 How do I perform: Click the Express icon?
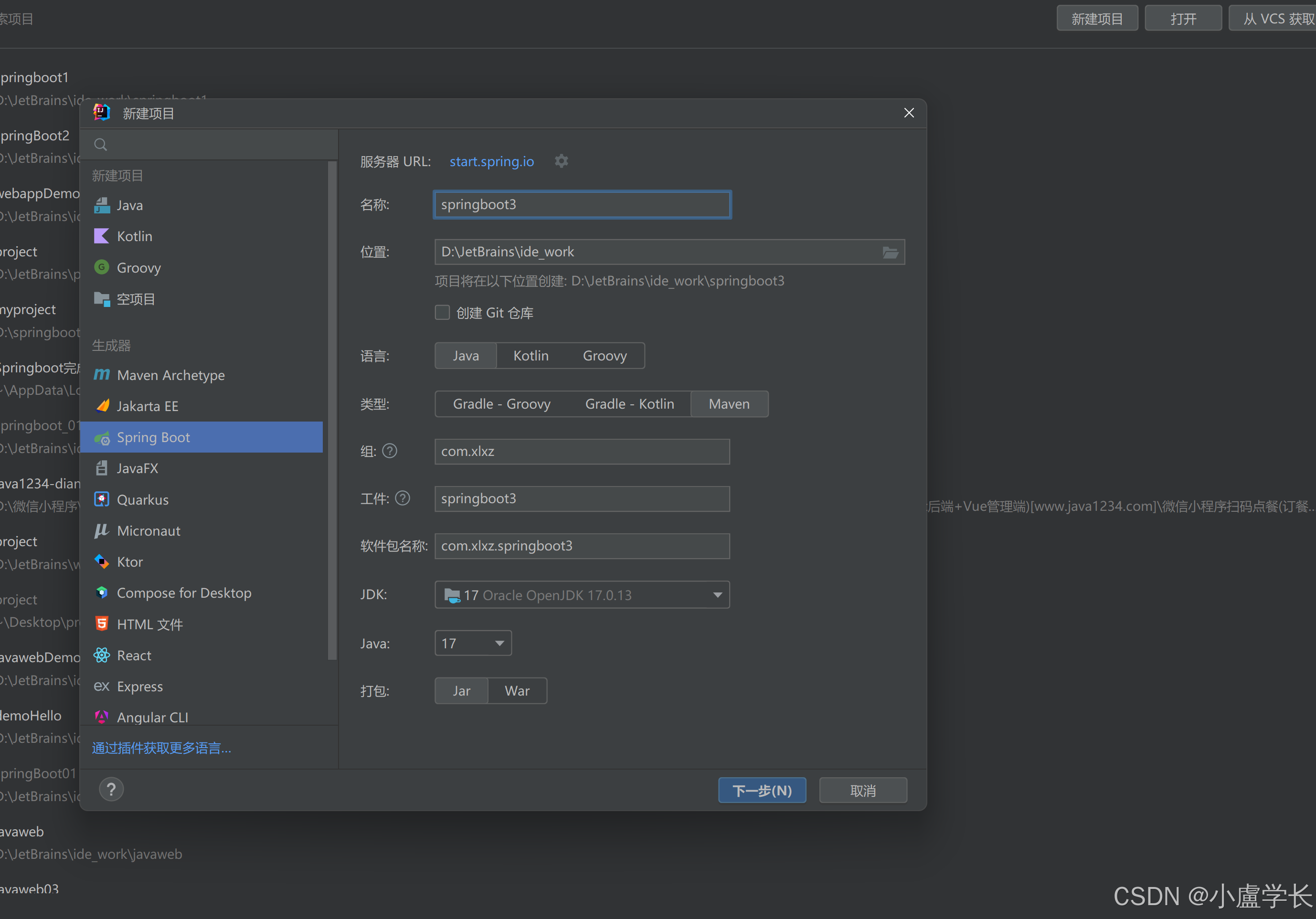coord(101,686)
